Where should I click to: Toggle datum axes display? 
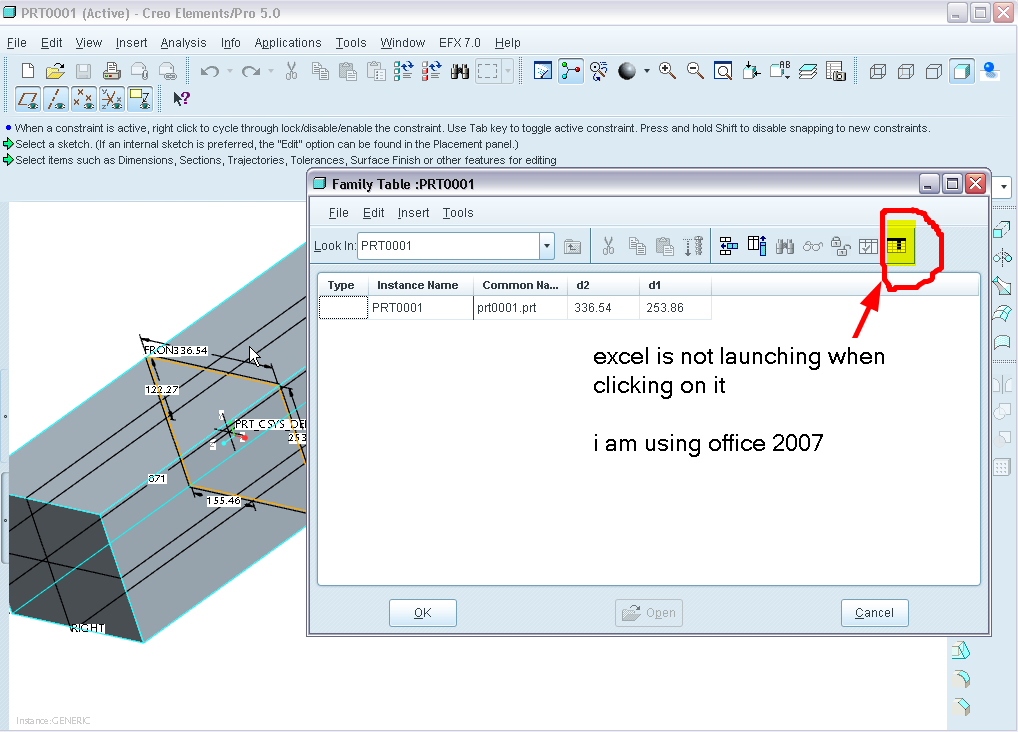[56, 99]
